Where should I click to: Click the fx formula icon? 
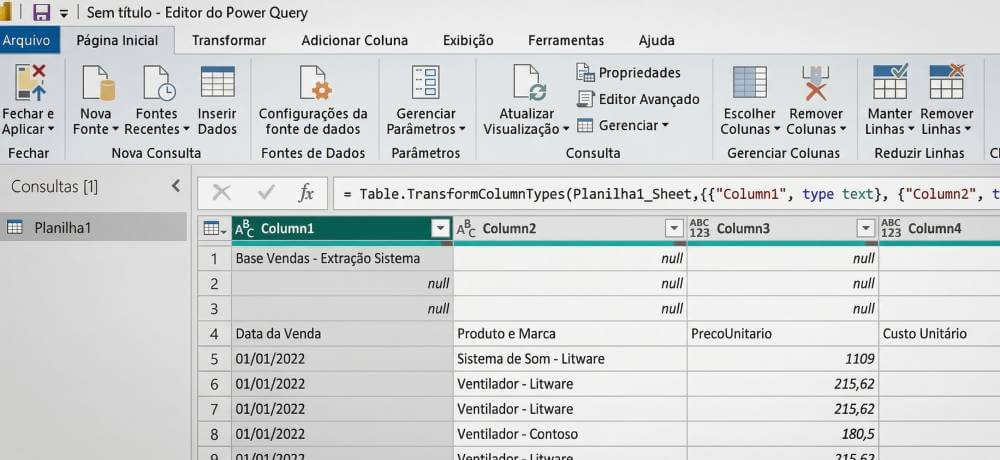pos(306,193)
